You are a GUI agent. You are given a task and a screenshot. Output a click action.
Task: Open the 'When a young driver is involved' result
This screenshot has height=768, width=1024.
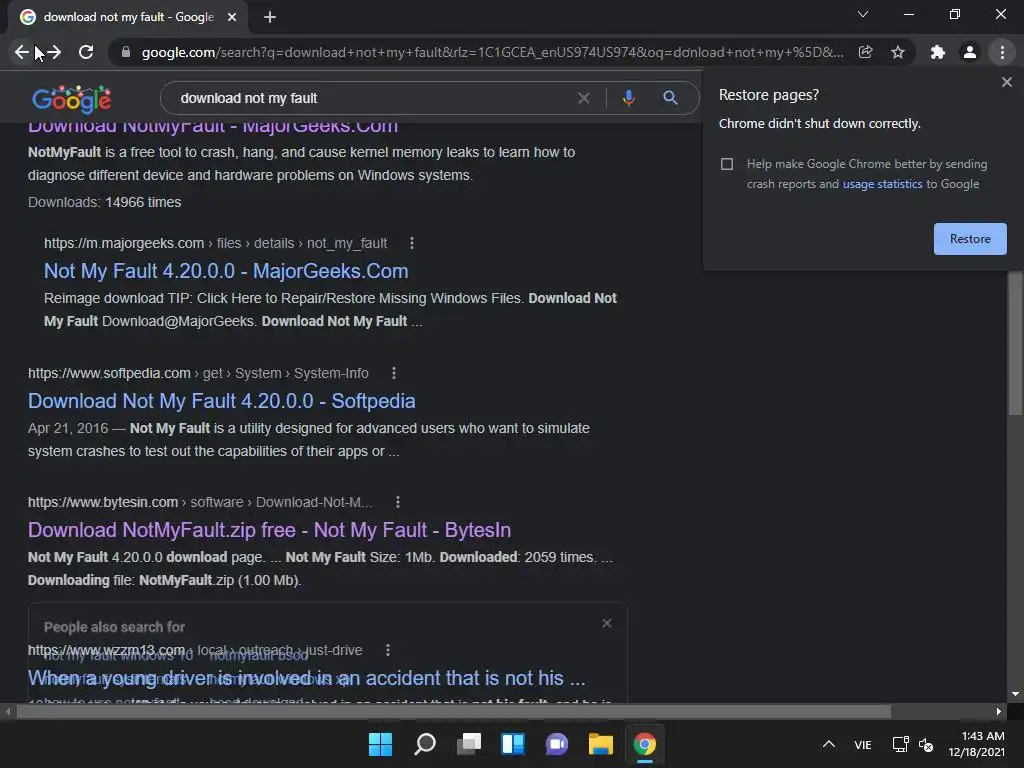coord(306,678)
